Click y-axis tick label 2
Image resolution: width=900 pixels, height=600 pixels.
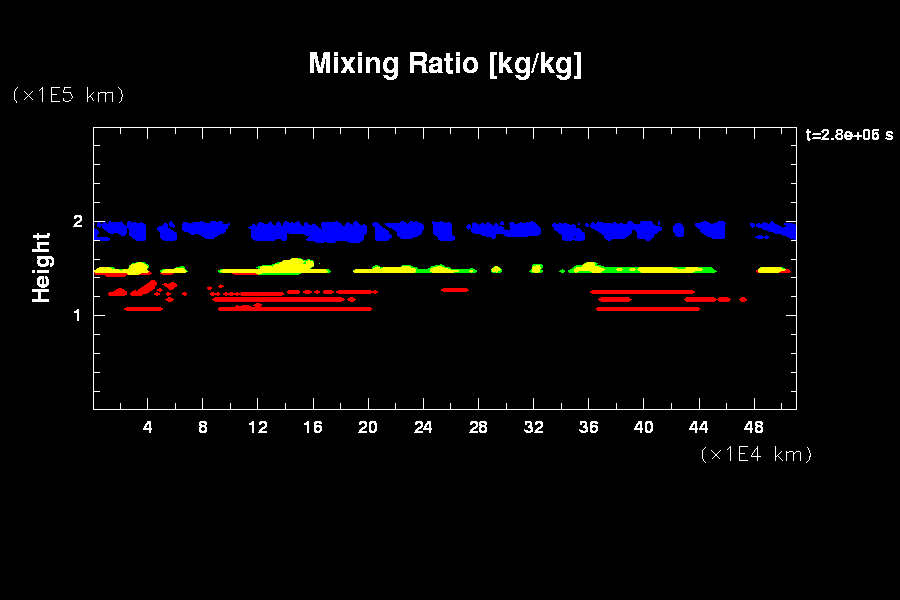(77, 222)
